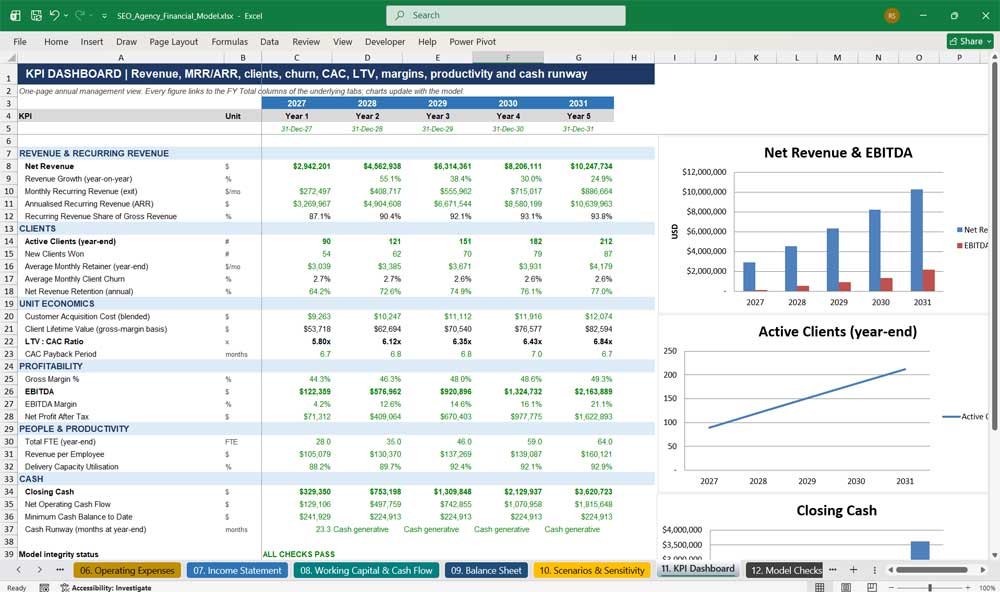Switch to 07. Income Statement sheet
1000x592 pixels.
tap(237, 570)
